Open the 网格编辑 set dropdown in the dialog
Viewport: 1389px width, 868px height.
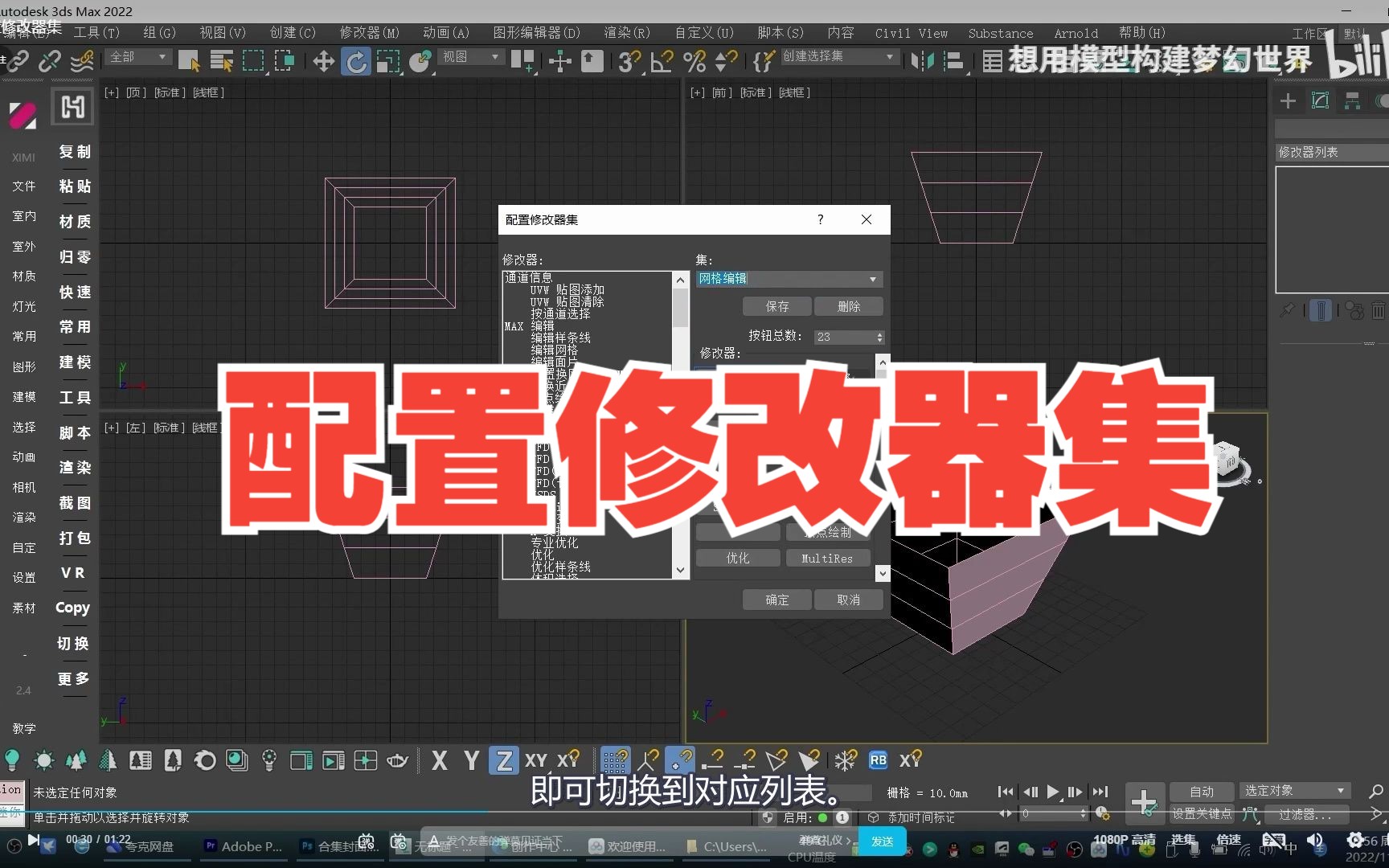click(873, 279)
